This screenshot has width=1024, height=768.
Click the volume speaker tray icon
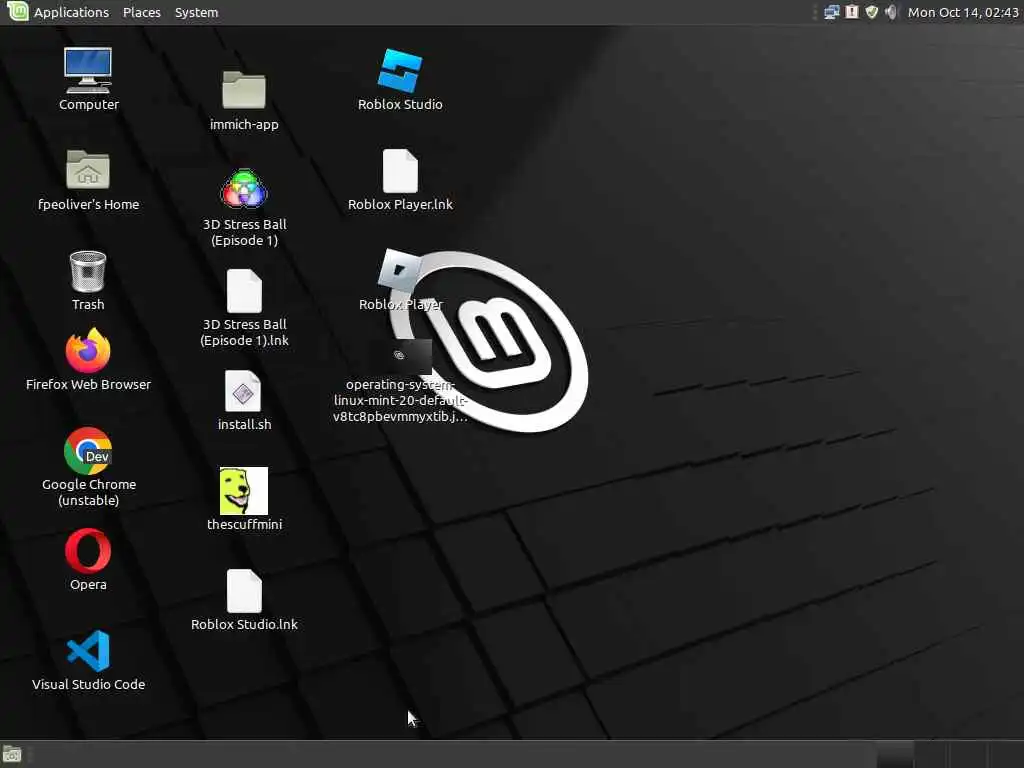click(891, 12)
